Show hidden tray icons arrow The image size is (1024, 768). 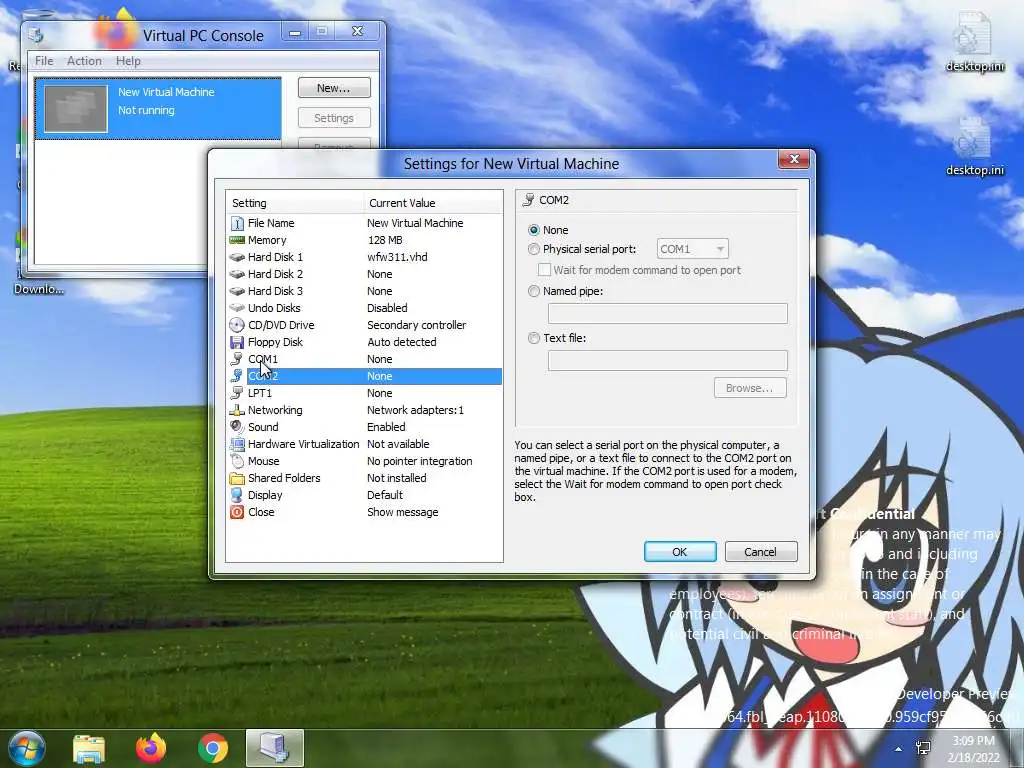[899, 749]
